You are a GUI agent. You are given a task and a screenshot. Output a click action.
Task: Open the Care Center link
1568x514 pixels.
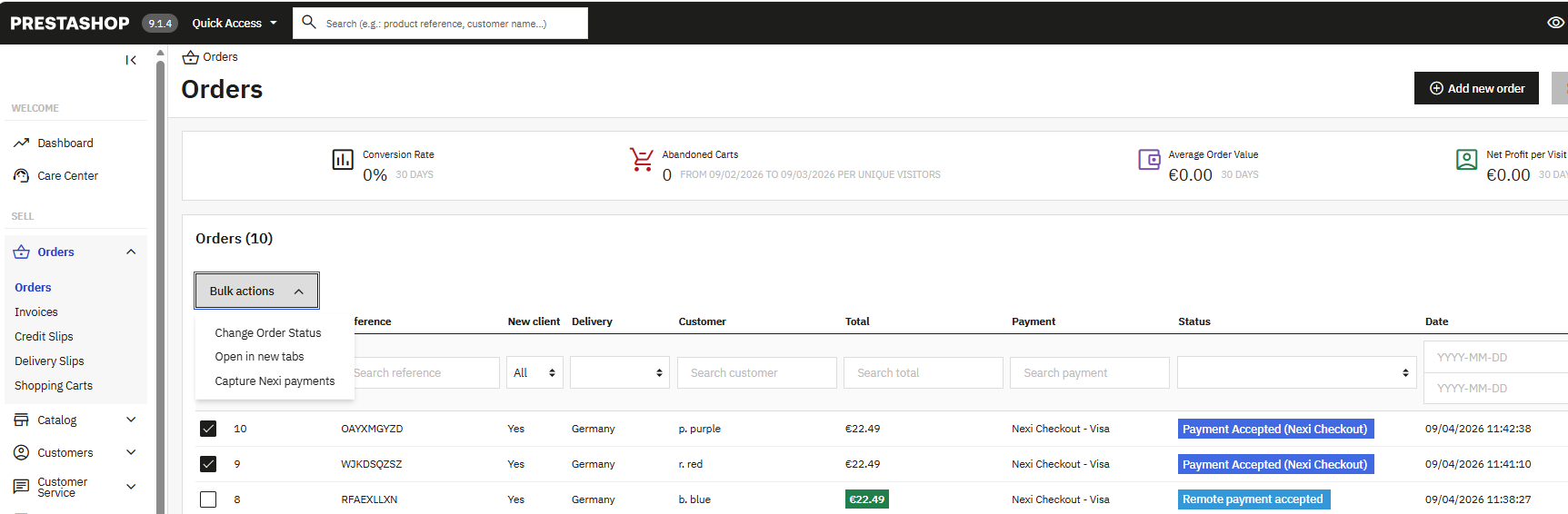click(68, 175)
